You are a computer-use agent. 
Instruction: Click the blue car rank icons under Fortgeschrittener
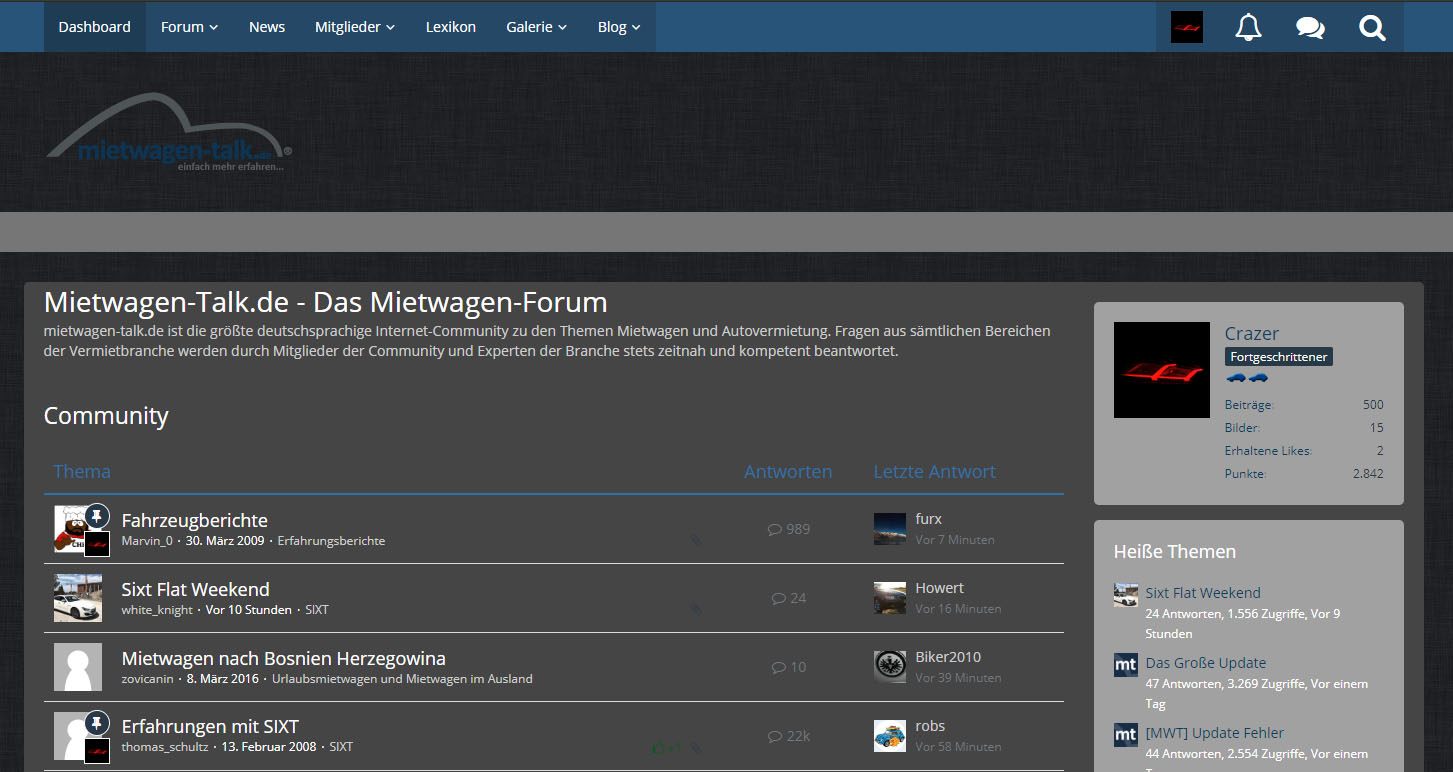[1246, 378]
